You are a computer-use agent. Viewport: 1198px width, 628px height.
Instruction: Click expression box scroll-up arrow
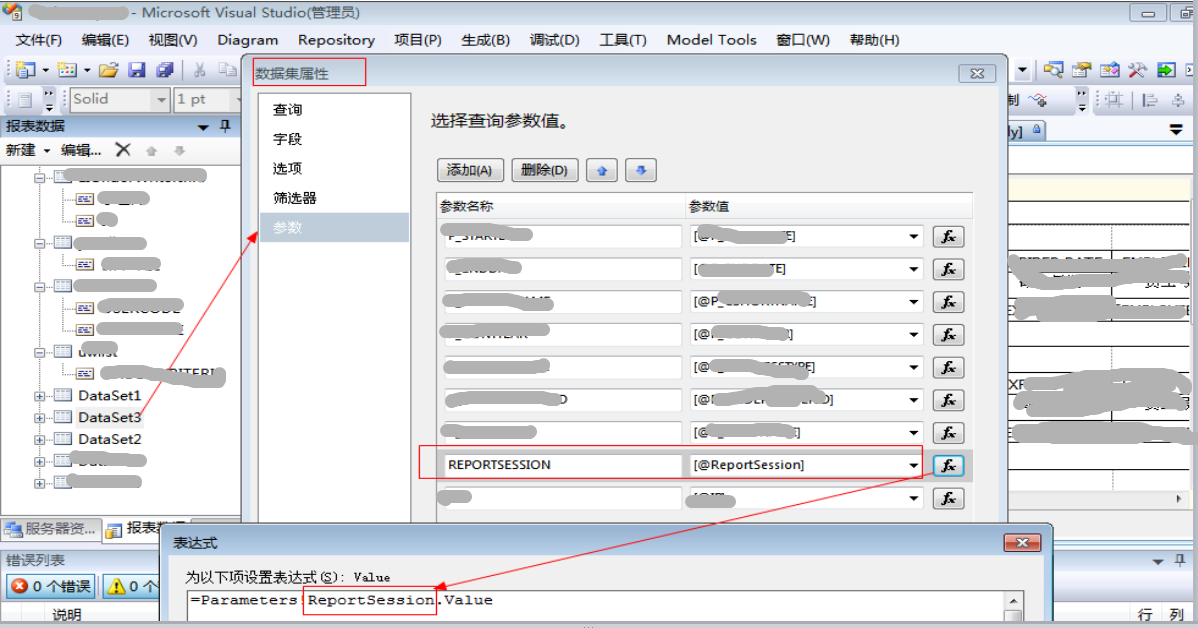(1014, 600)
